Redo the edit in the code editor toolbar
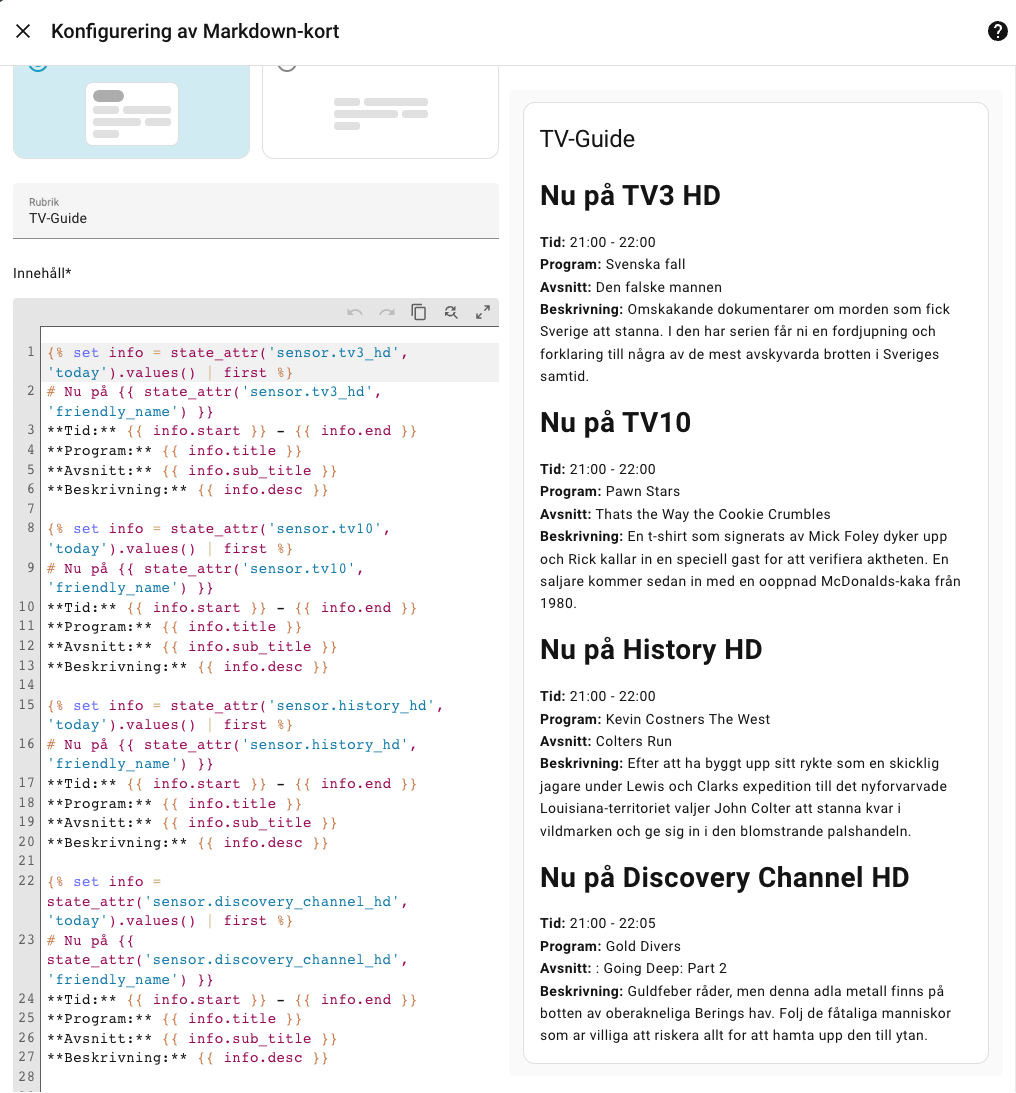 coord(387,312)
